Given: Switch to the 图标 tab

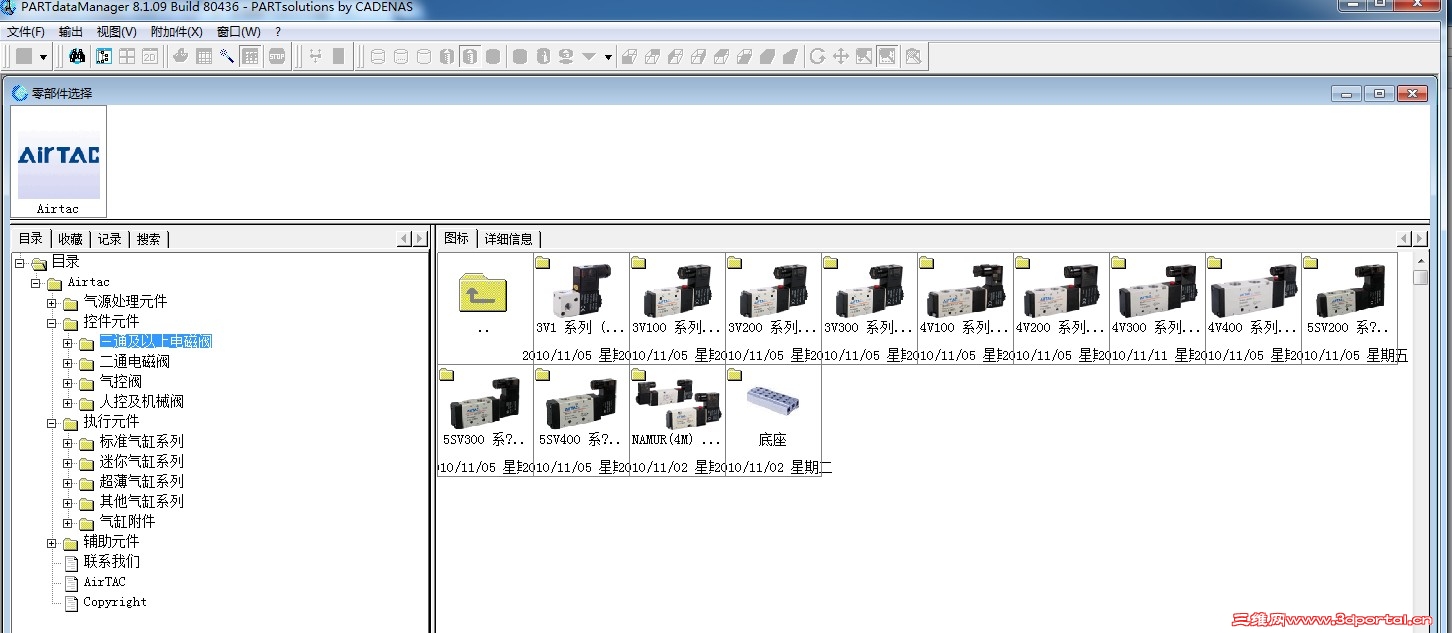Looking at the screenshot, I should coord(456,238).
